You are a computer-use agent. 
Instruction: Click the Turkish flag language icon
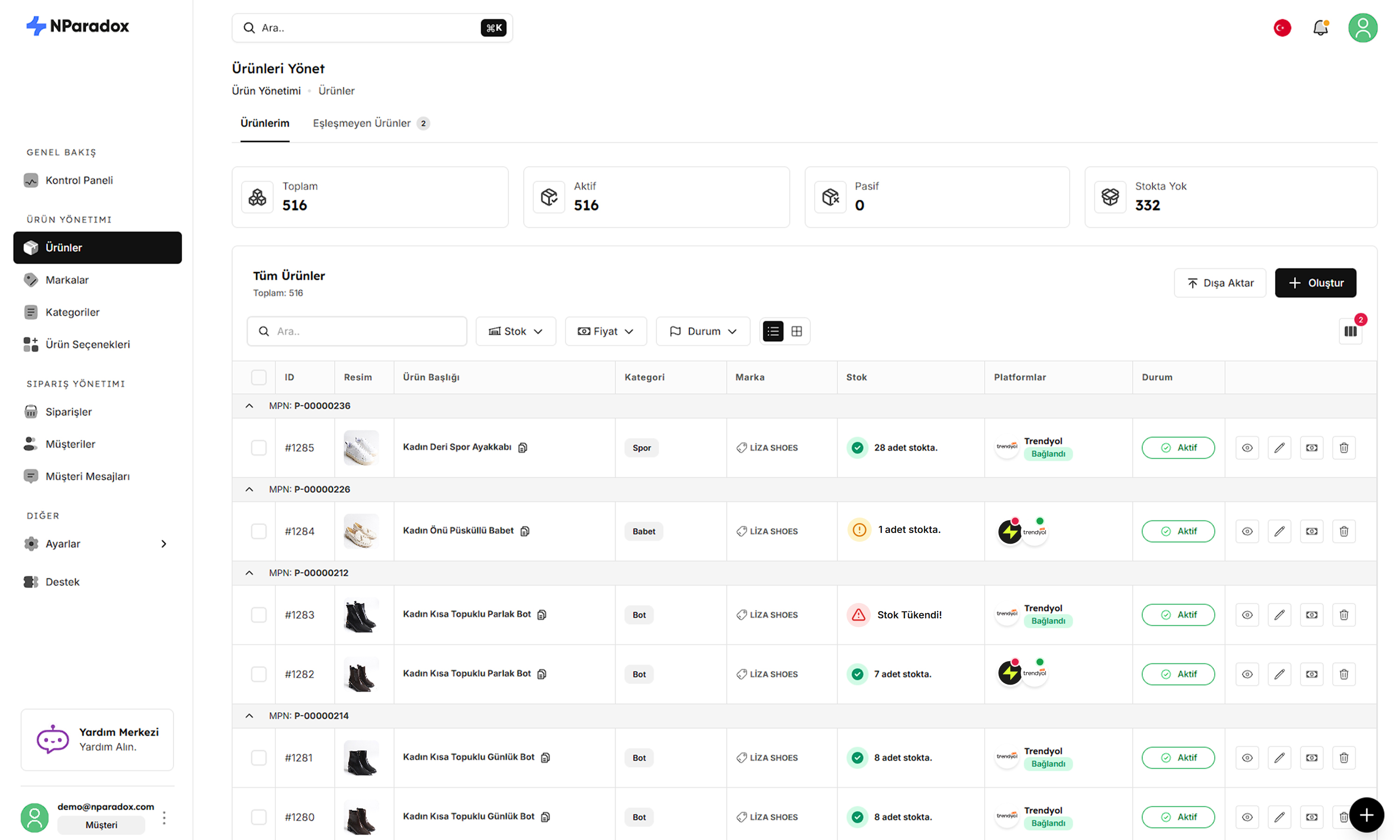[x=1282, y=28]
